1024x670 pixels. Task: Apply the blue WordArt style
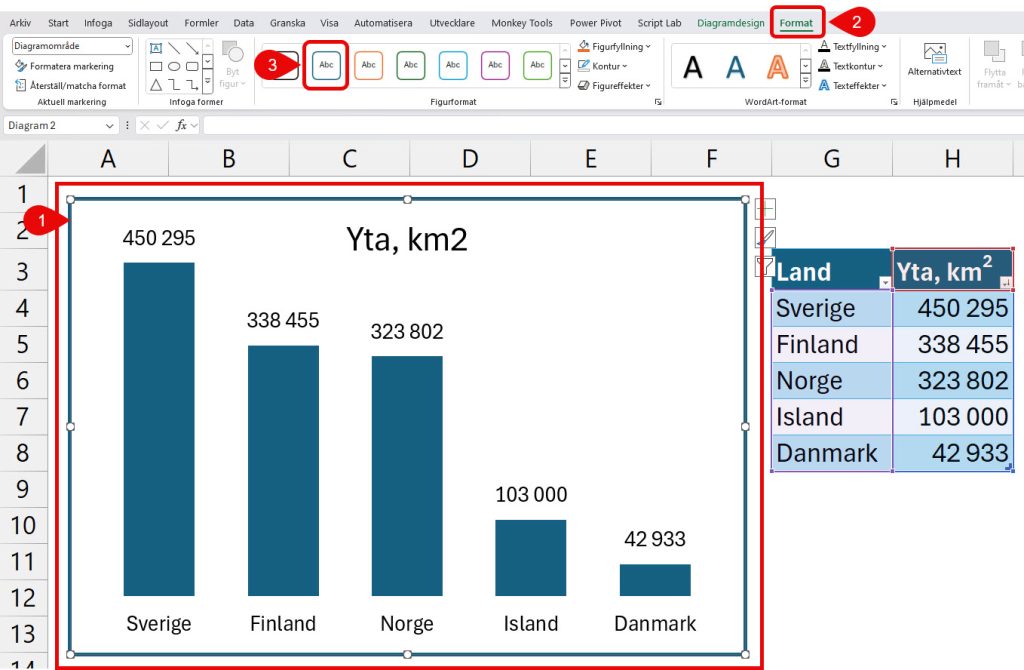(x=735, y=67)
